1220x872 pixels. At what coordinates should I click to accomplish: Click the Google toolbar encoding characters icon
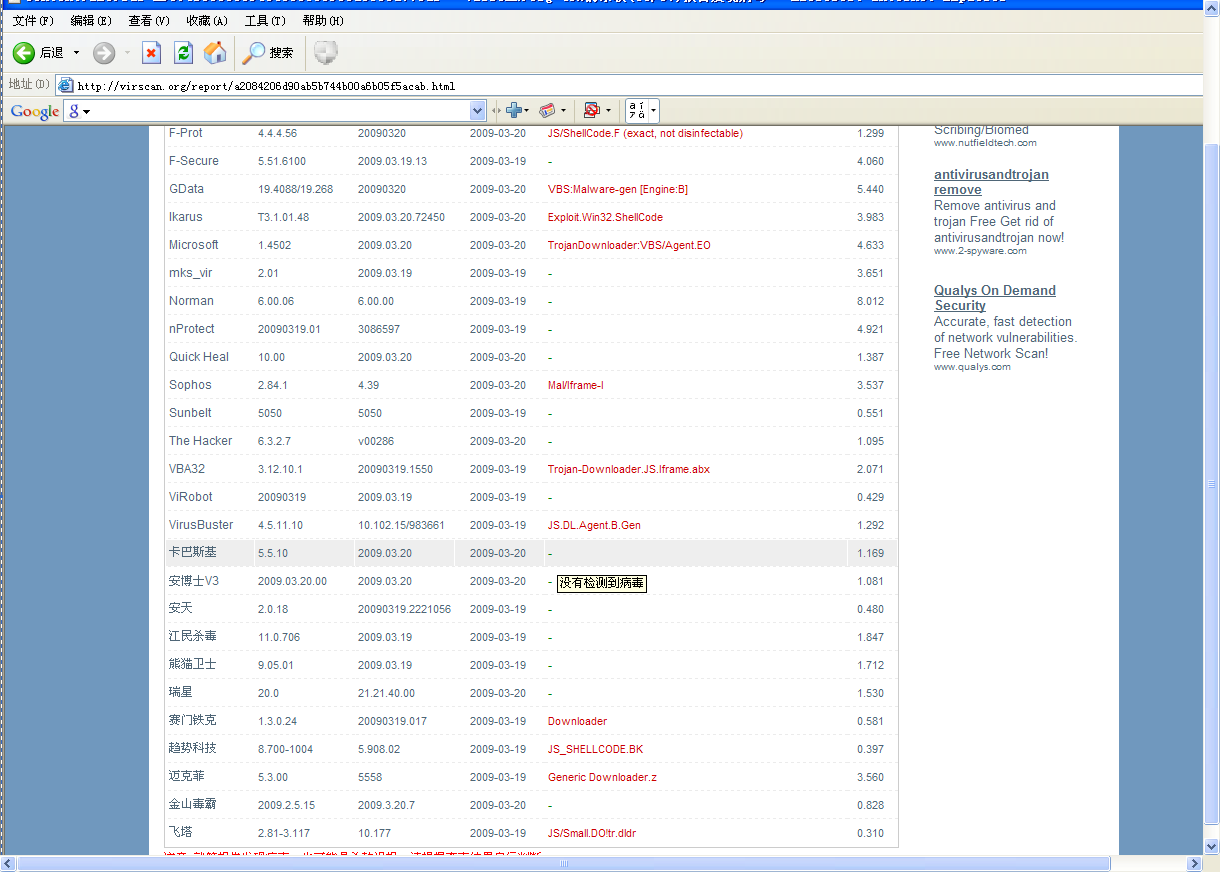pos(636,111)
